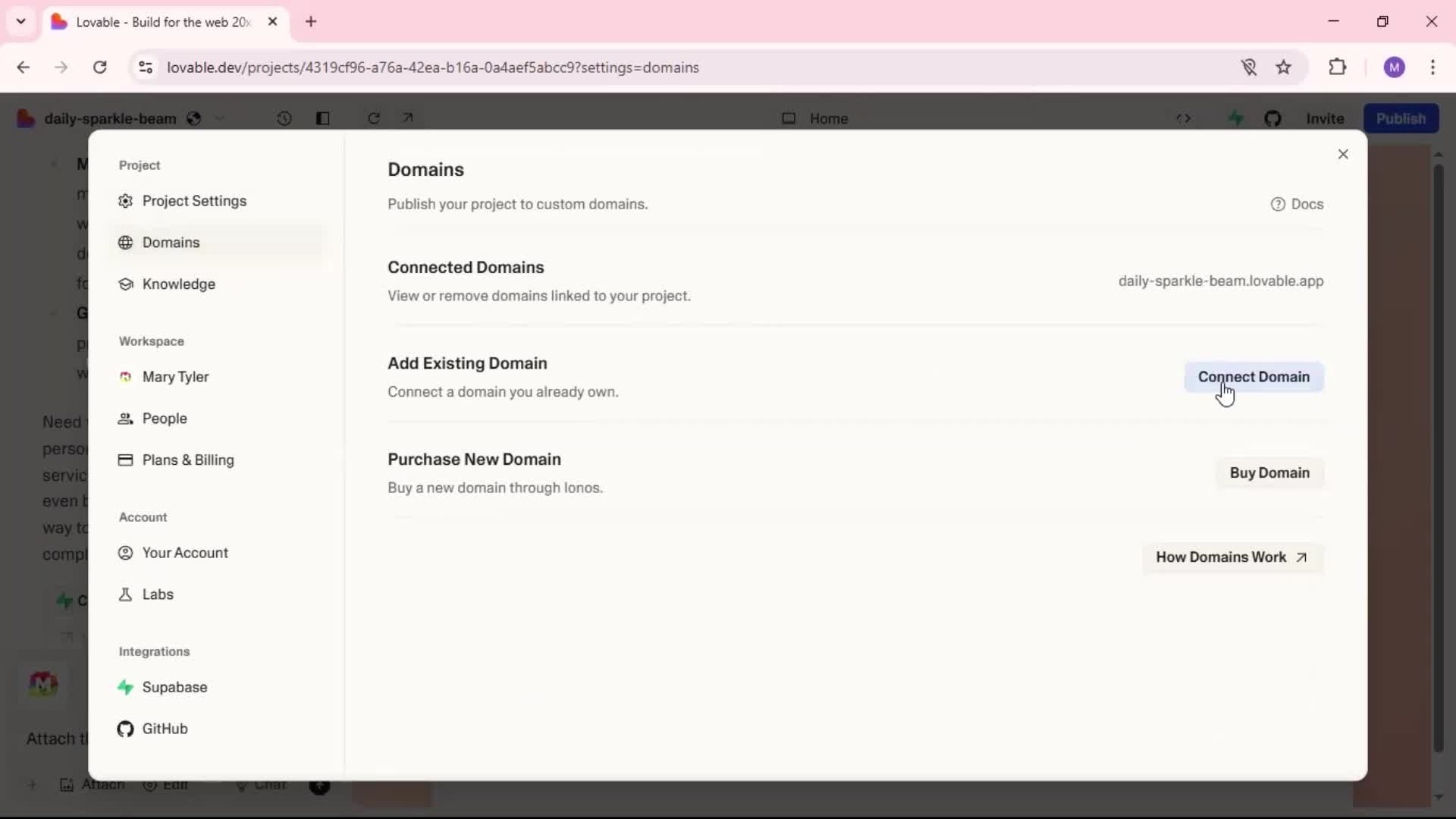Open the Supabase integration settings
Viewport: 1456px width, 819px height.
click(x=217, y=687)
